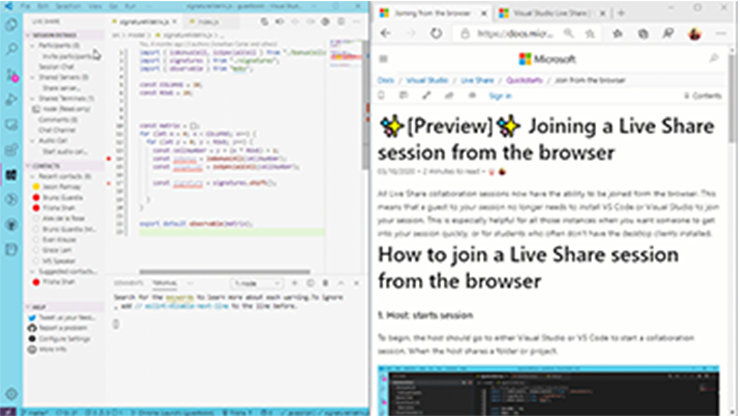Click the browser refresh button

(437, 33)
